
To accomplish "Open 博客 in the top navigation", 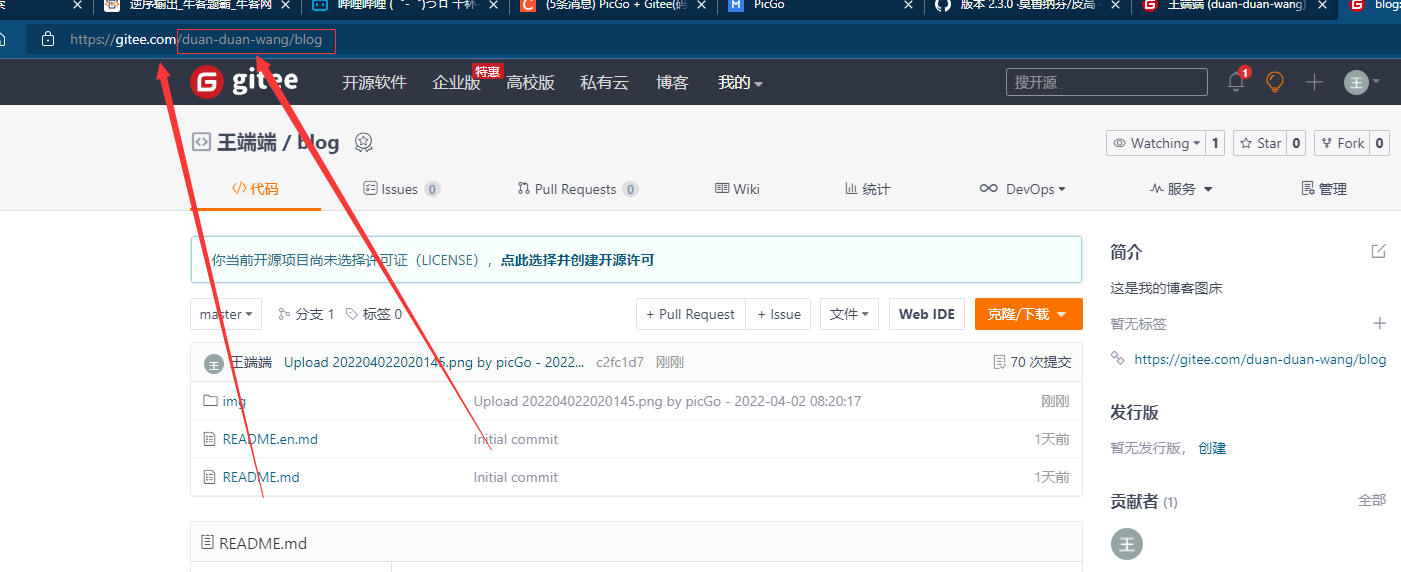I will (672, 82).
